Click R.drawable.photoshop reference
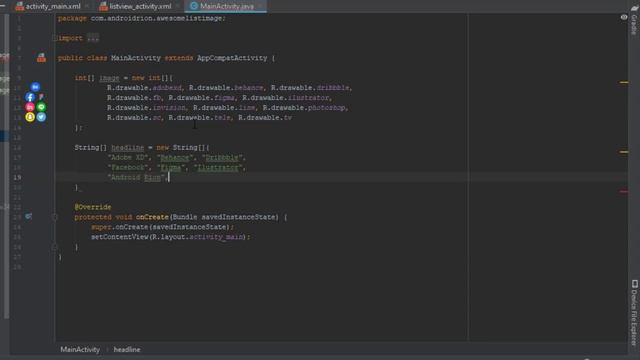Screen dimensions: 640x360 tap(304, 108)
